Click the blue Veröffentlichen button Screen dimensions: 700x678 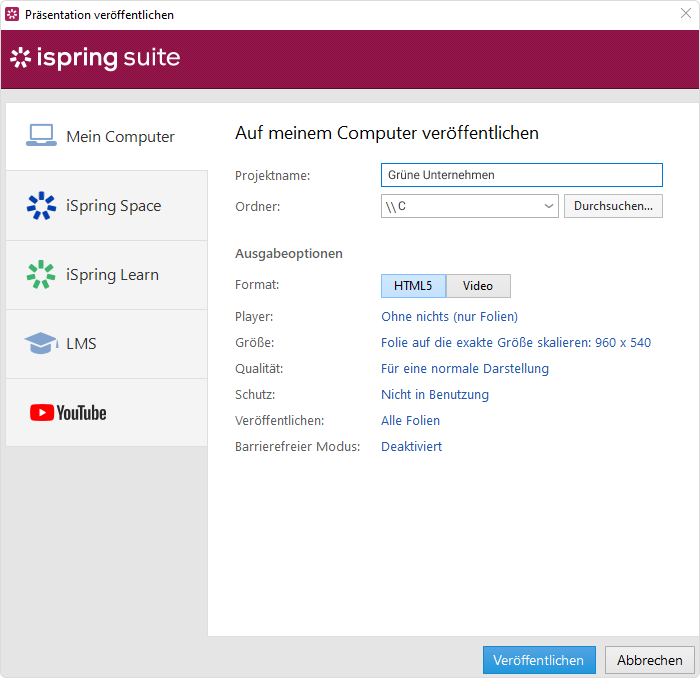(539, 660)
